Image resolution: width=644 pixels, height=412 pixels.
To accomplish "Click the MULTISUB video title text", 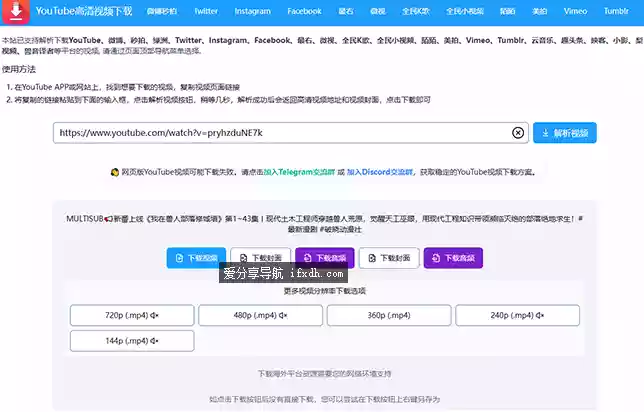I will pyautogui.click(x=324, y=224).
